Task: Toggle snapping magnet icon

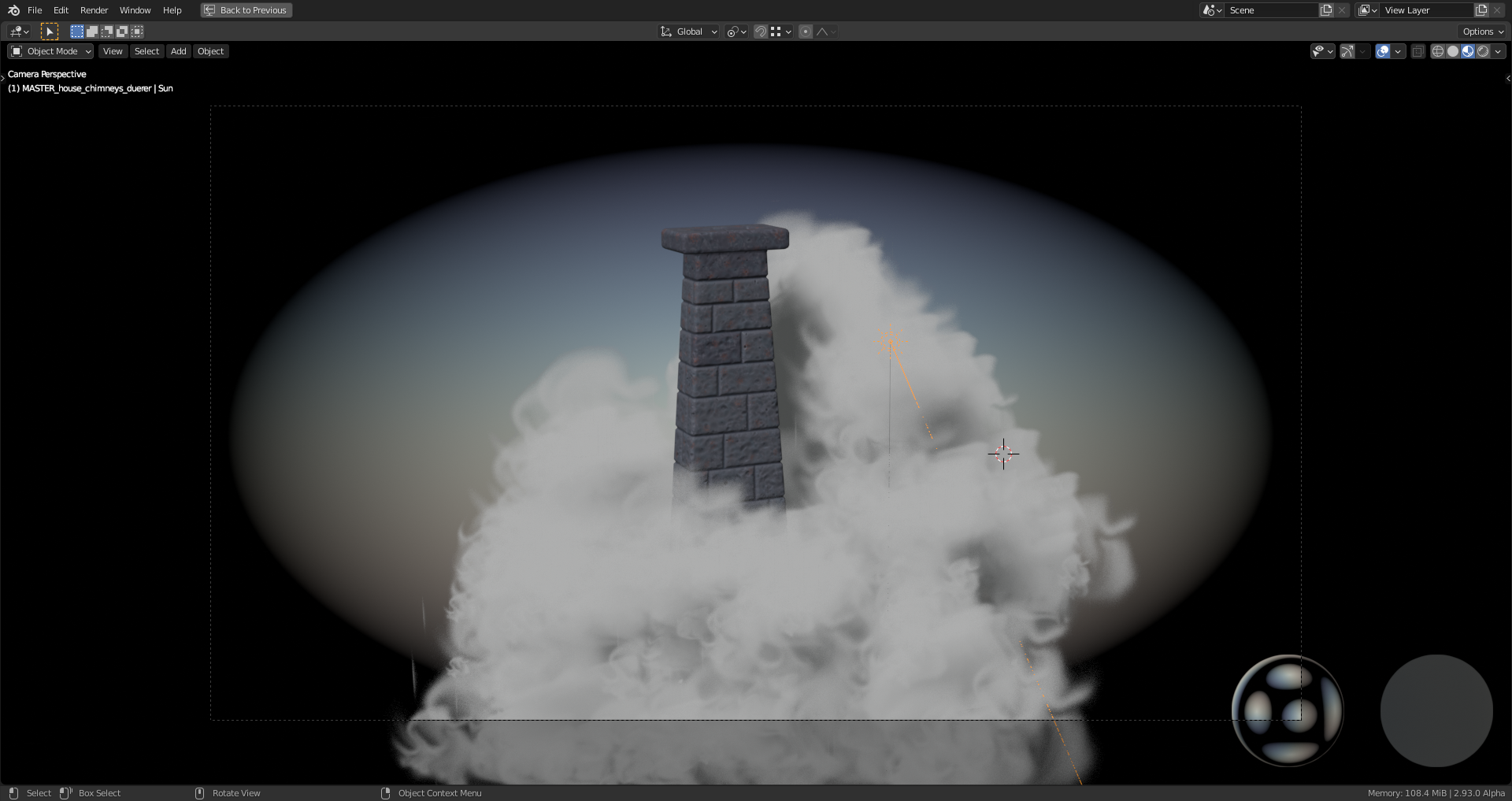Action: (x=760, y=32)
